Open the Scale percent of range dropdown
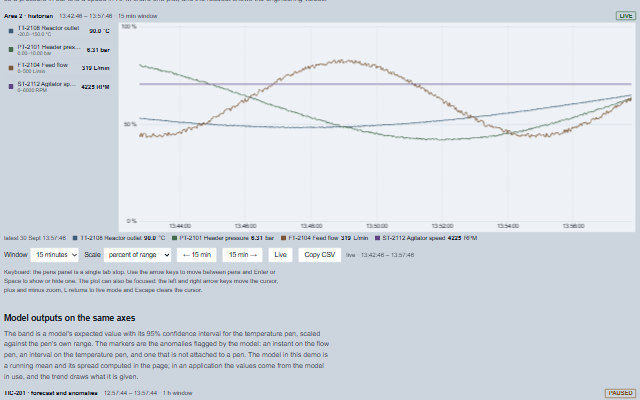 pos(138,255)
